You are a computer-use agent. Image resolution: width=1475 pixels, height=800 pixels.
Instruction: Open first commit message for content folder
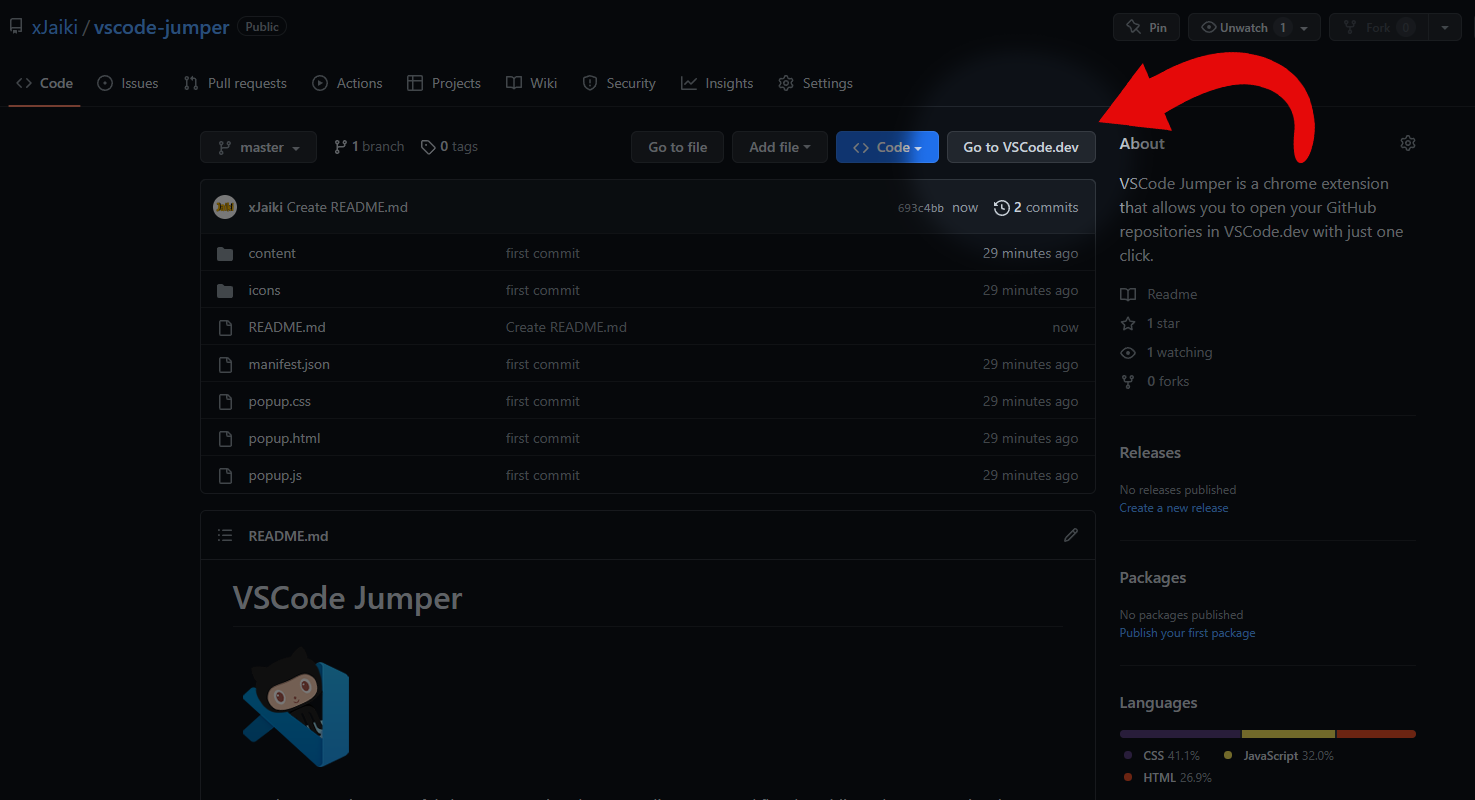543,254
